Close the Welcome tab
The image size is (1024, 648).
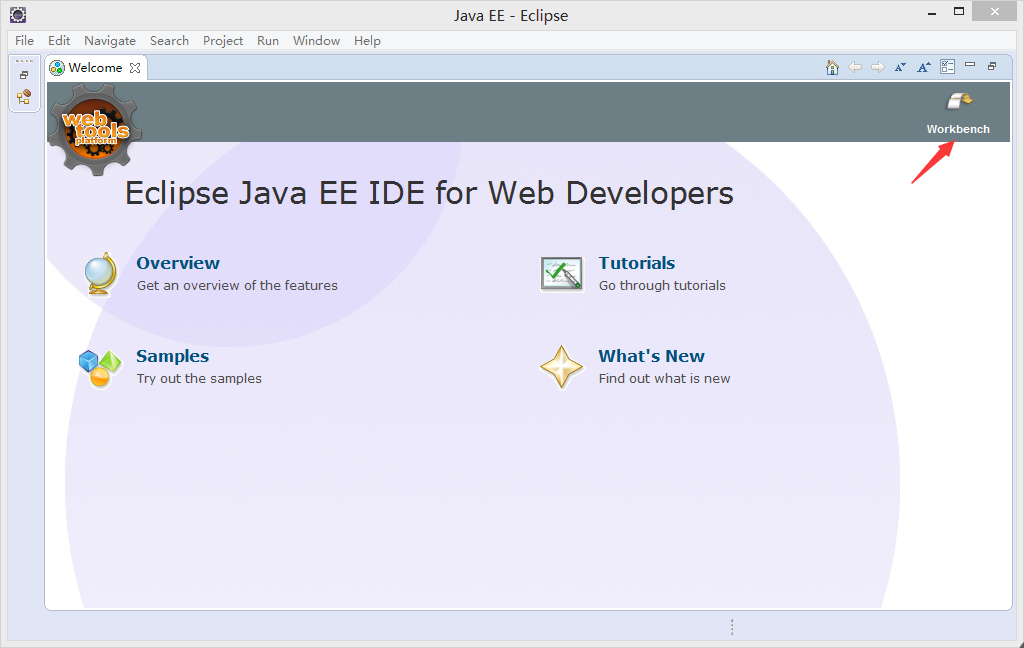point(135,68)
